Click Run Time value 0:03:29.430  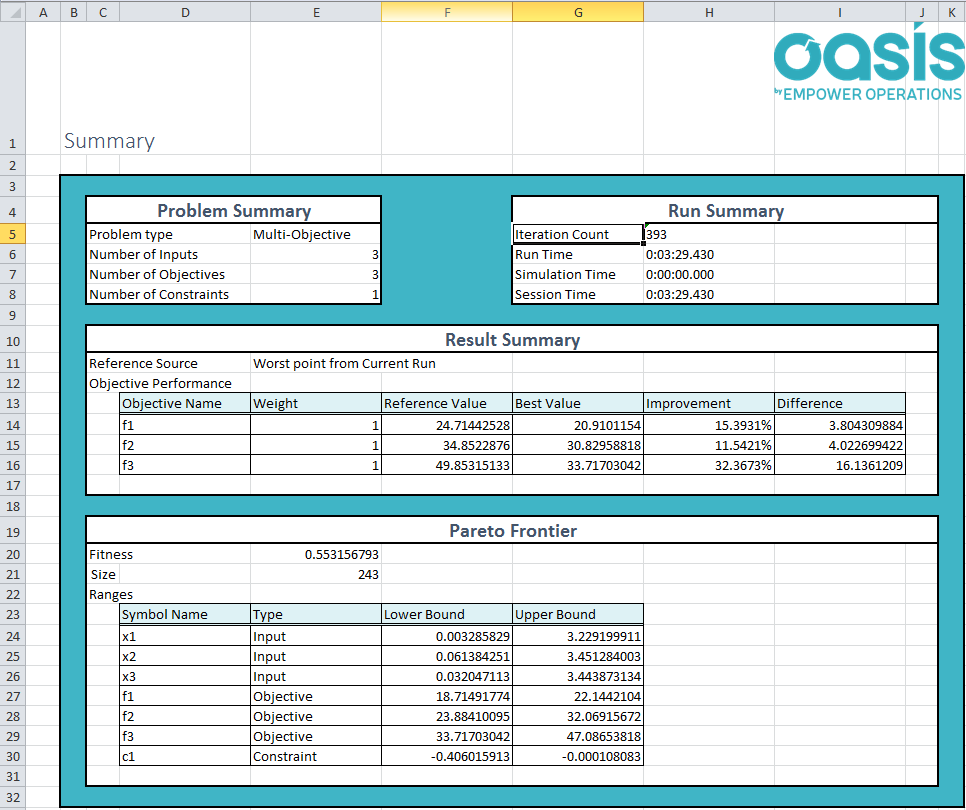(680, 254)
